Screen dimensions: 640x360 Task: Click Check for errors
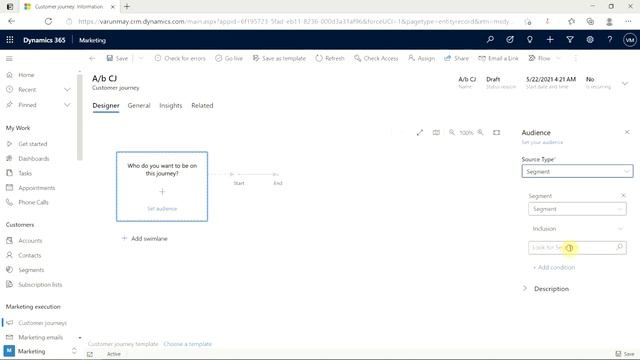tap(180, 58)
